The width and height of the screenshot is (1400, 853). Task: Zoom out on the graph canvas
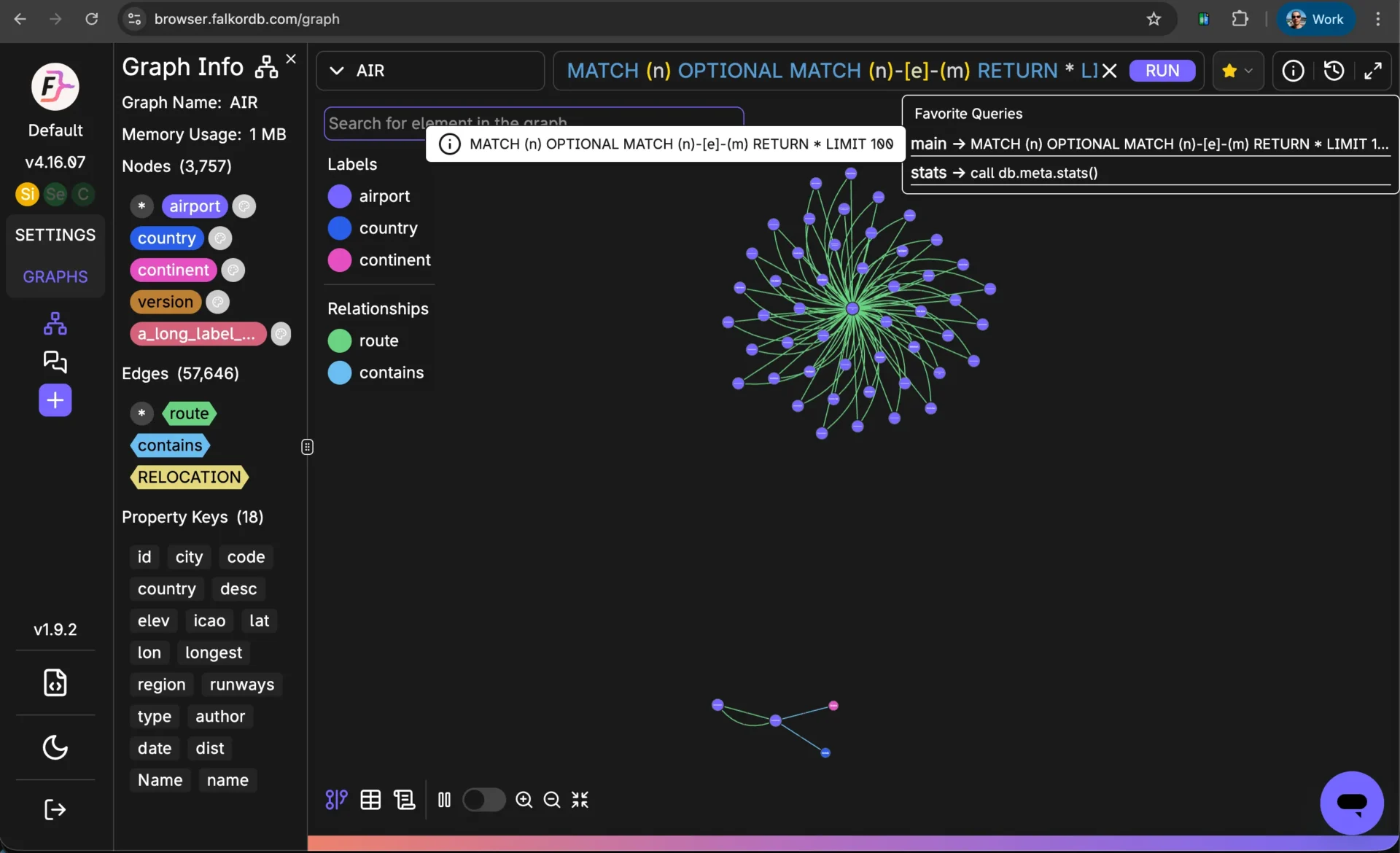(x=552, y=800)
